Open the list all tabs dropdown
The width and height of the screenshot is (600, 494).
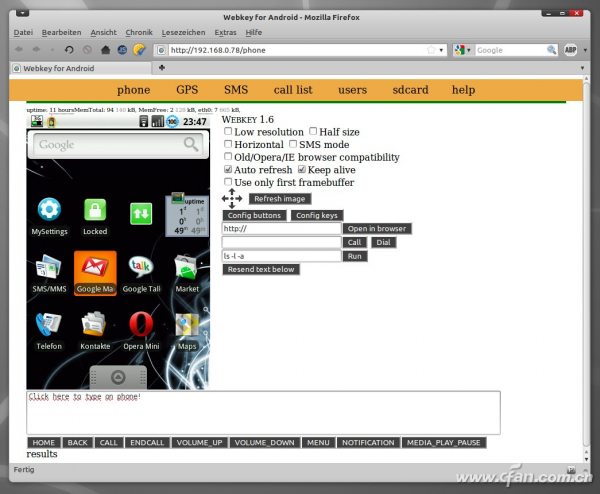click(582, 68)
